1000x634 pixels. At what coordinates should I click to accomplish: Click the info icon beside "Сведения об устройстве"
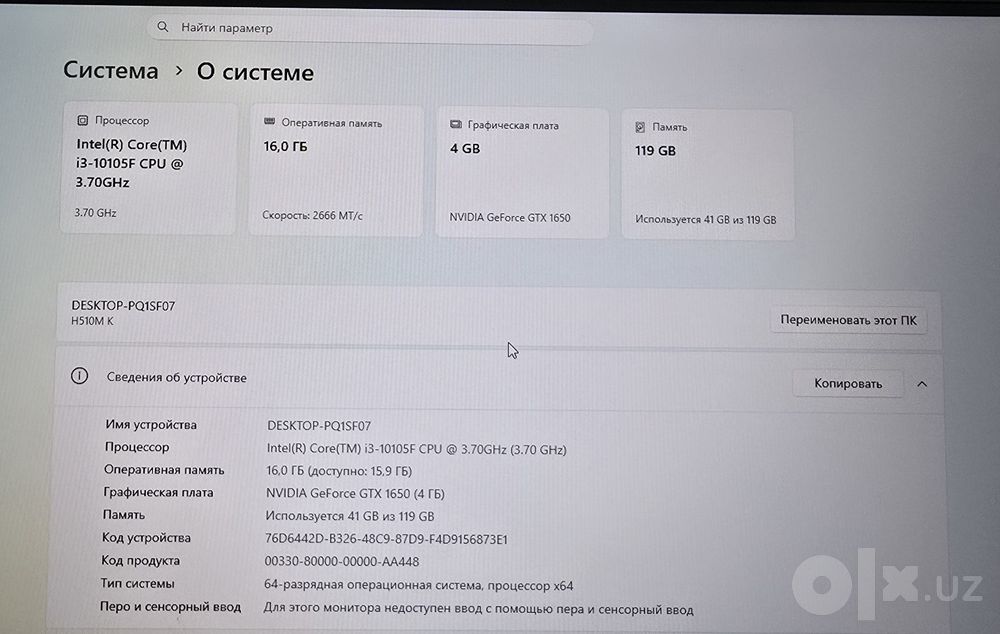coord(80,376)
